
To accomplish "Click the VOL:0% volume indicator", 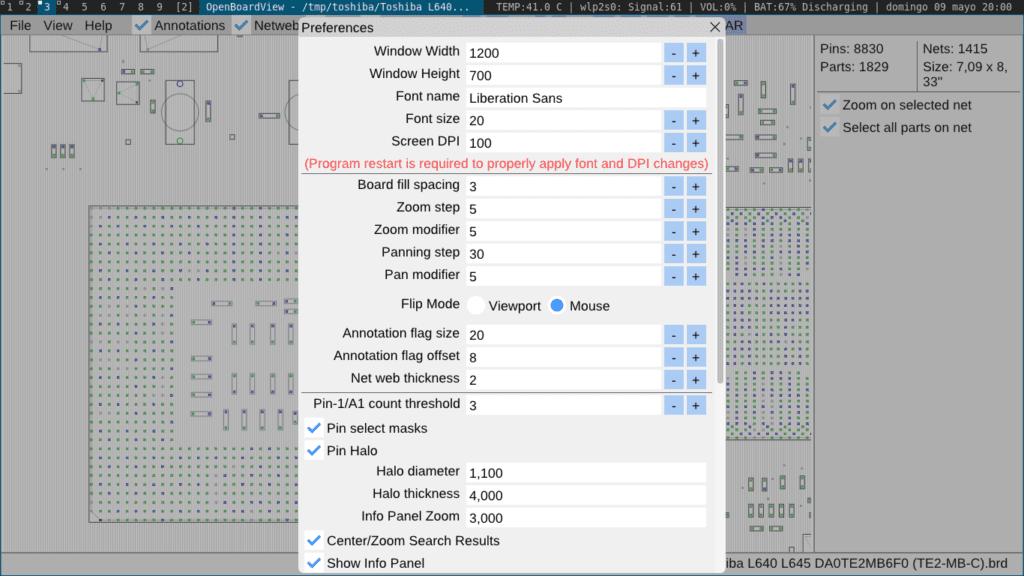I will click(x=718, y=7).
